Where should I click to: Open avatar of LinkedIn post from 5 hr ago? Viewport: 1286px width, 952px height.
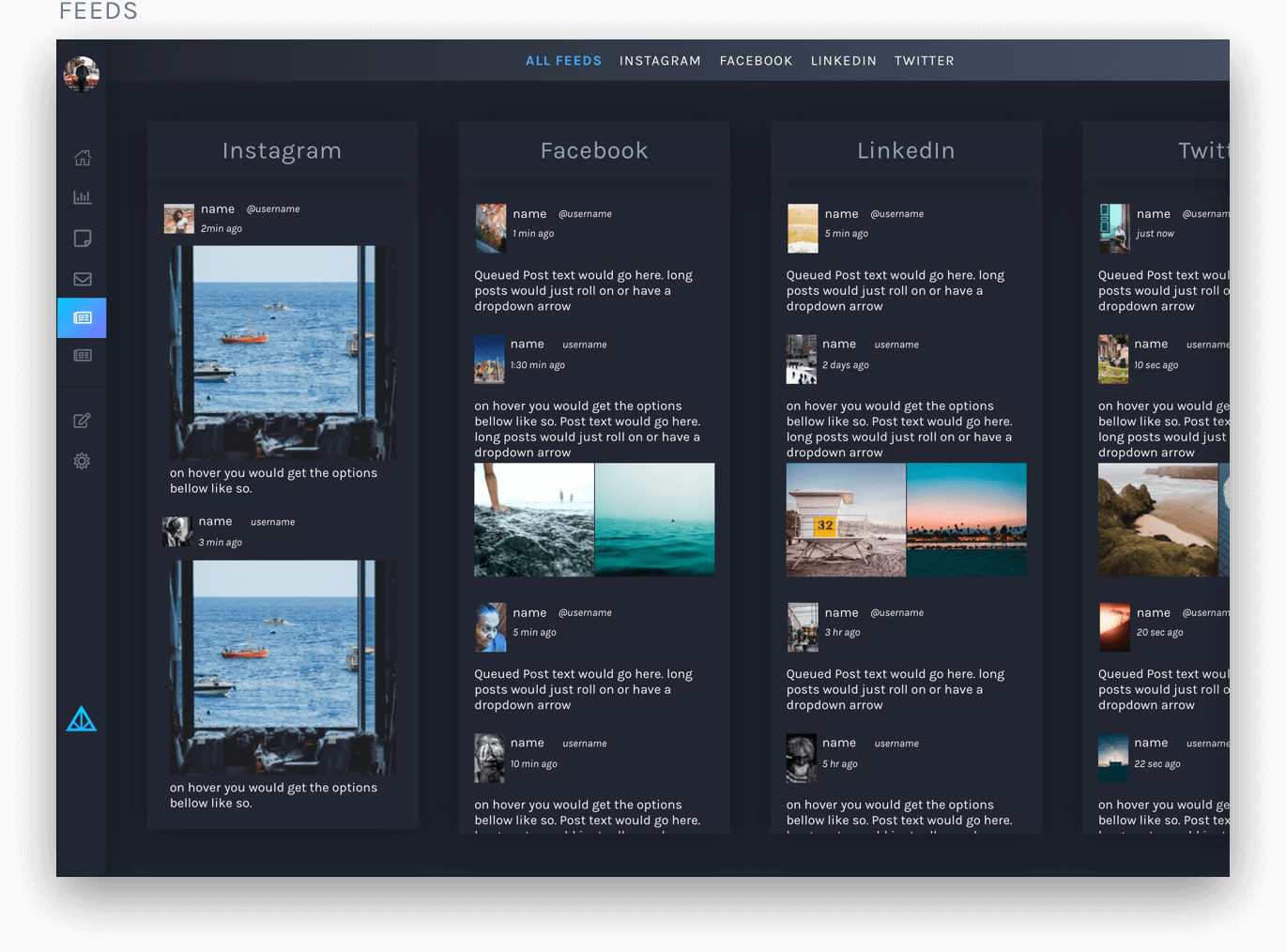801,758
